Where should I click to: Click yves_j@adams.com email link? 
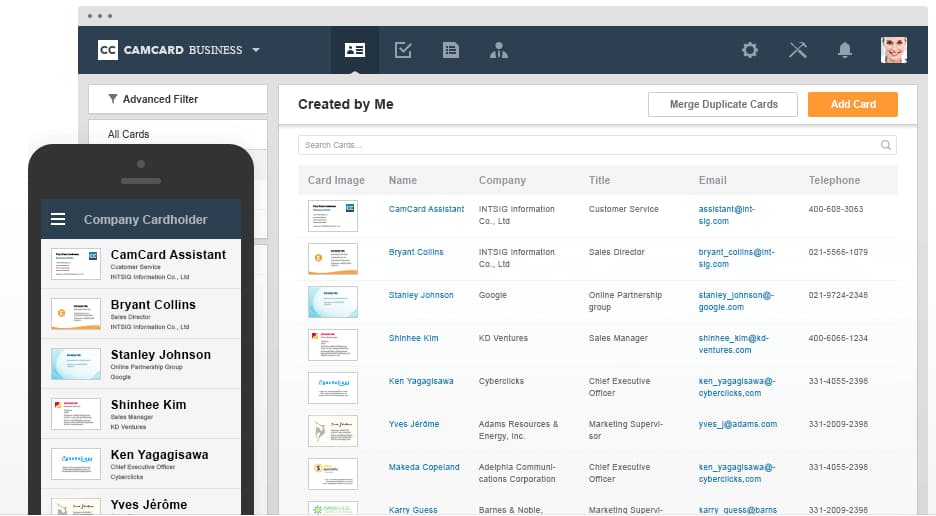(x=738, y=424)
